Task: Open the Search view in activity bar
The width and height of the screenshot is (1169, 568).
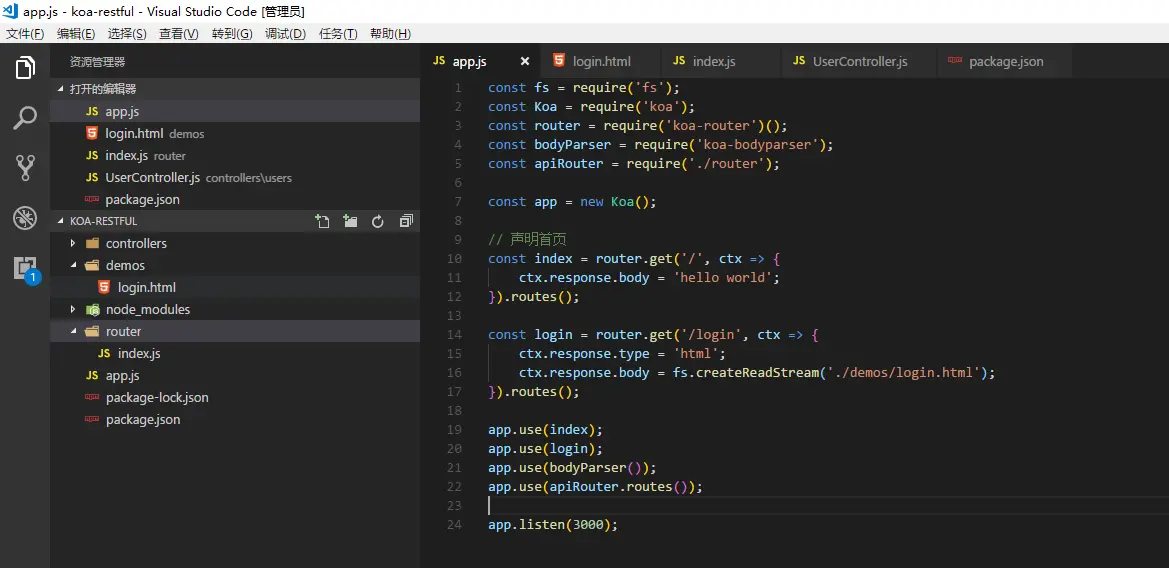Action: (25, 118)
